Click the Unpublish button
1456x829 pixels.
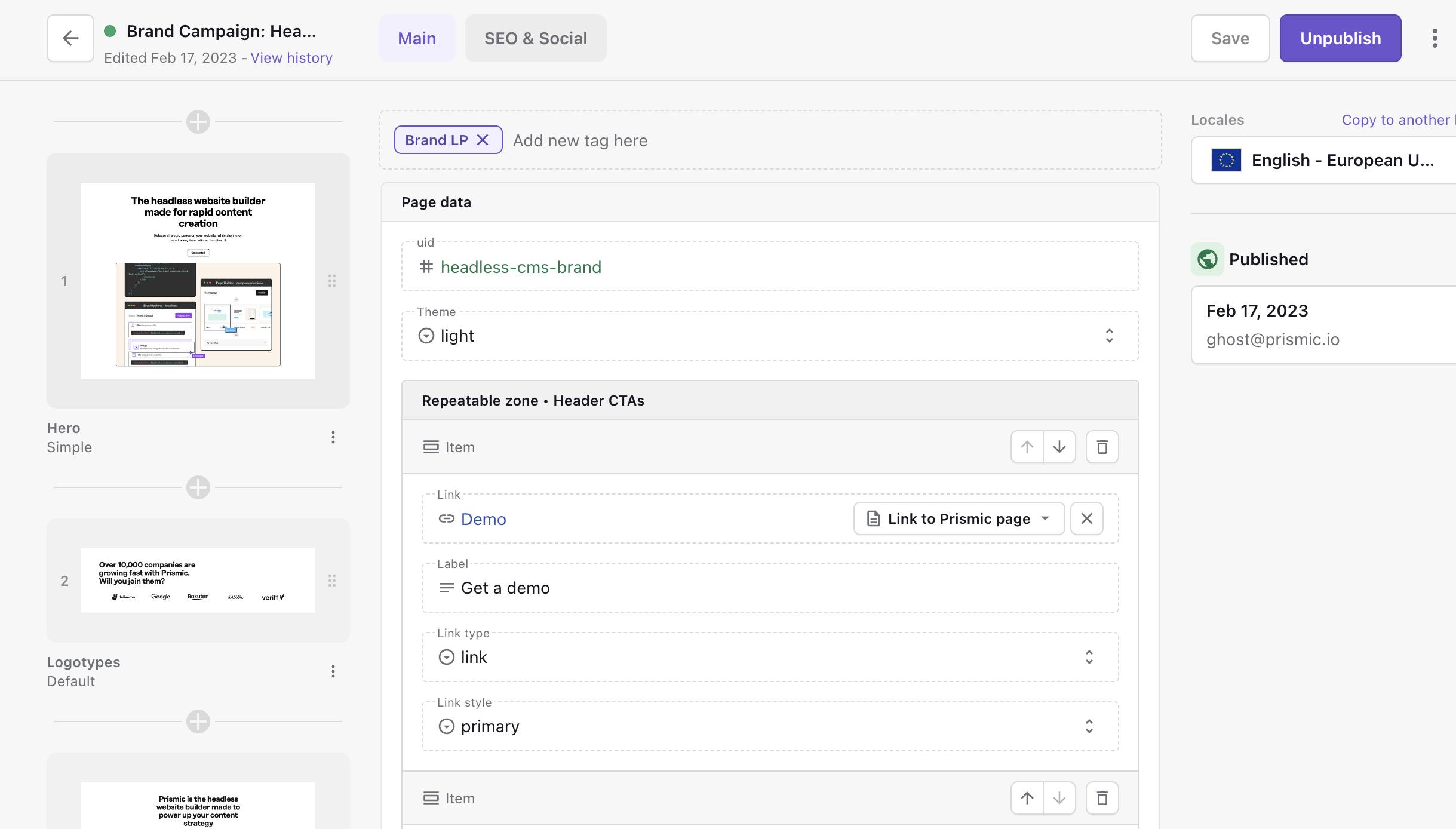click(x=1340, y=38)
